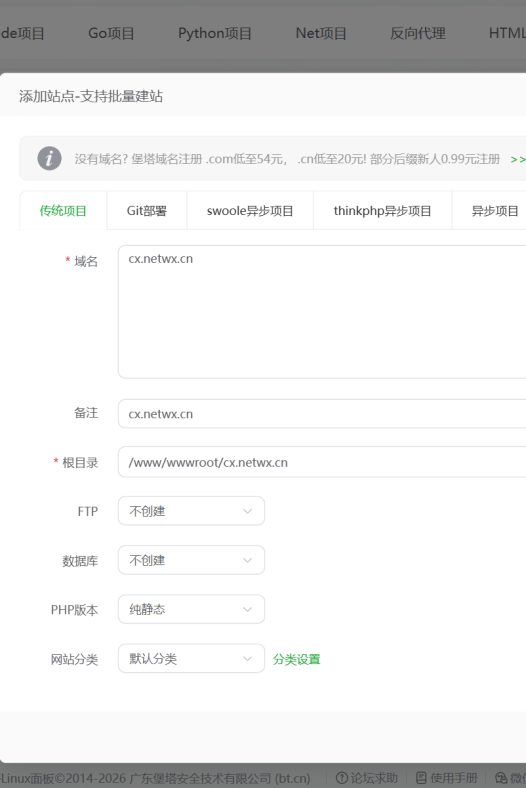Open the FTP dropdown set to 不创建
The width and height of the screenshot is (526, 788).
tap(191, 511)
